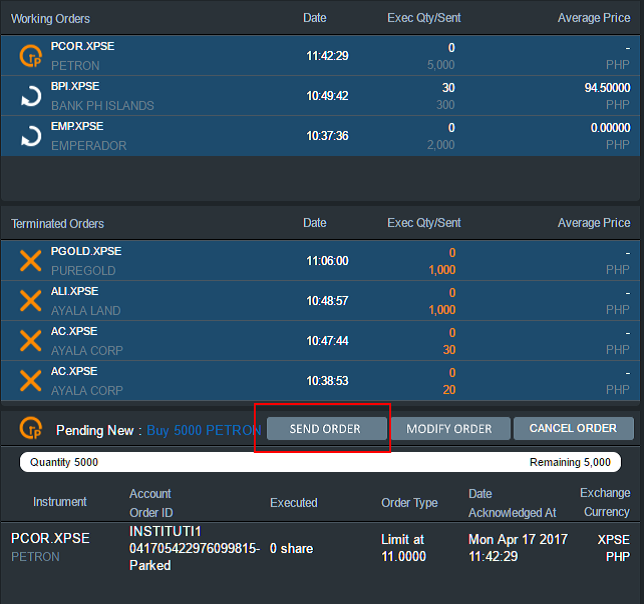Click the PCOR.XPSE instrument in order details
This screenshot has height=604, width=644.
(50, 538)
